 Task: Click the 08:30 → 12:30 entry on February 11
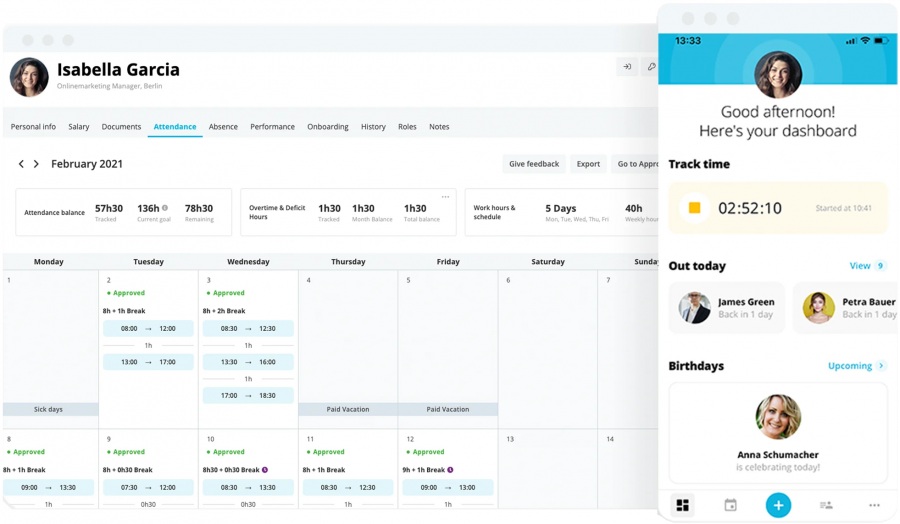point(348,487)
